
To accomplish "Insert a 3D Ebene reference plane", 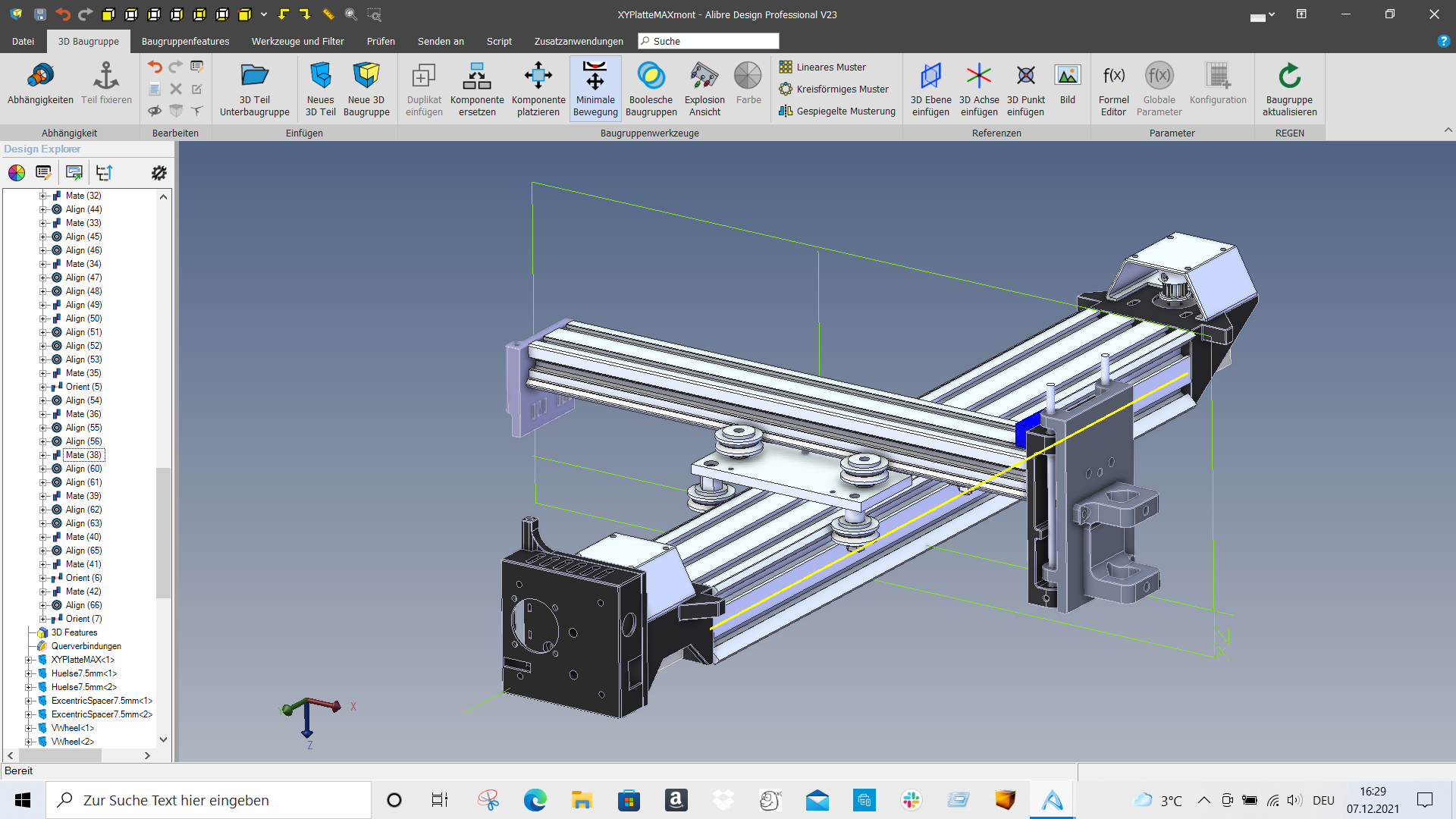I will 930,89.
